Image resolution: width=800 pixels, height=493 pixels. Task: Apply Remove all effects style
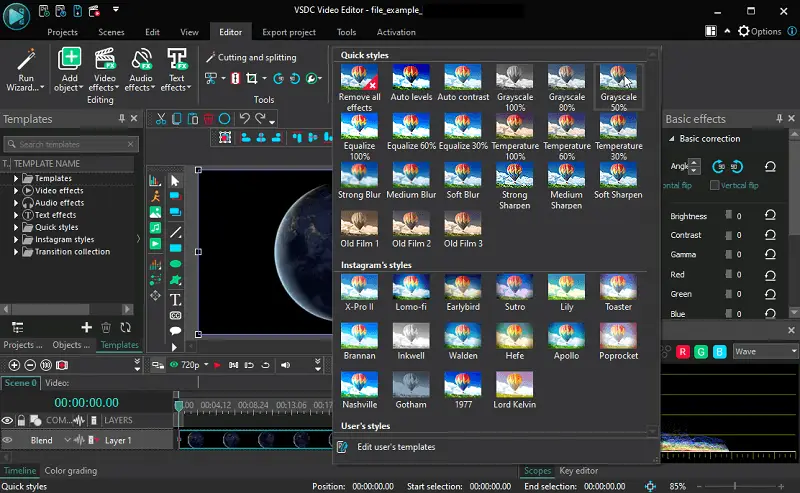359,88
